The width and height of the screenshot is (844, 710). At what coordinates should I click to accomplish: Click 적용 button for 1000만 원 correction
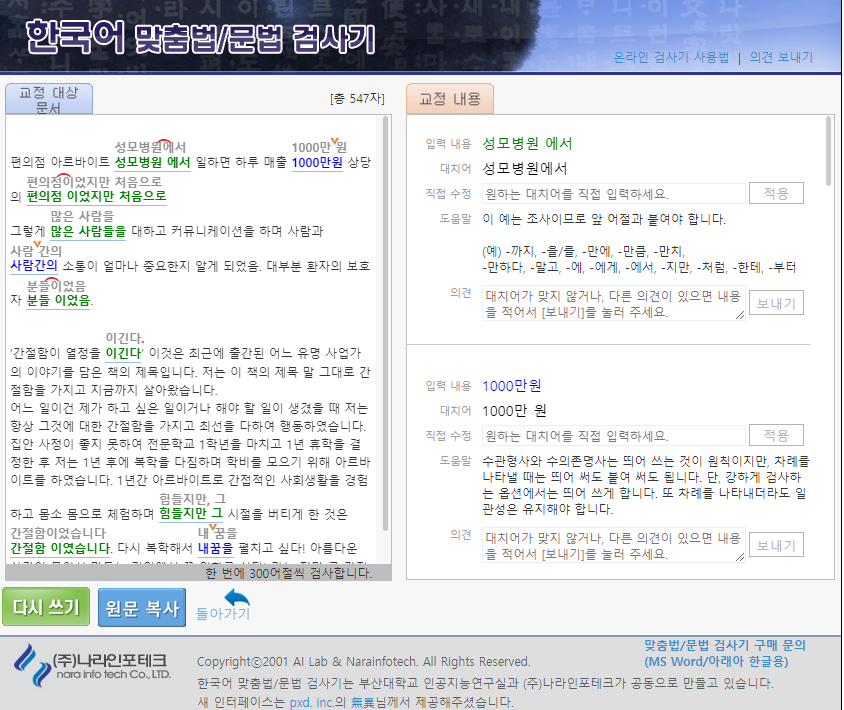(776, 435)
